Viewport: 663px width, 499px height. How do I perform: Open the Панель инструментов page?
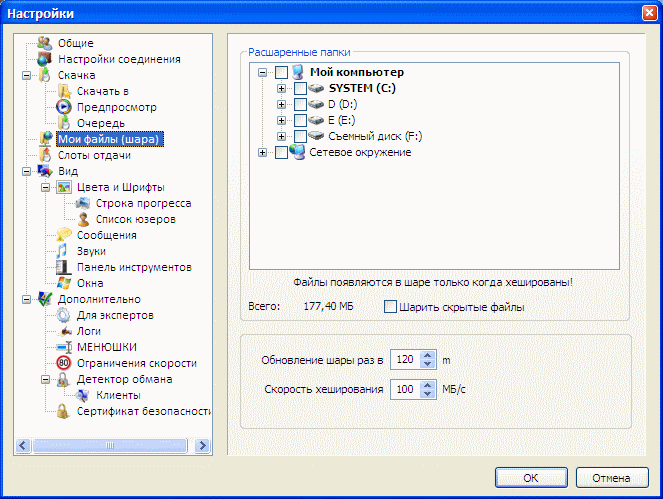134,267
